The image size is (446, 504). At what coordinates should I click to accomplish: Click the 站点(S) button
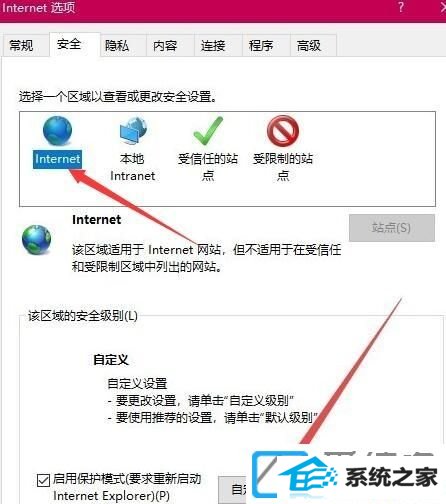[x=392, y=228]
